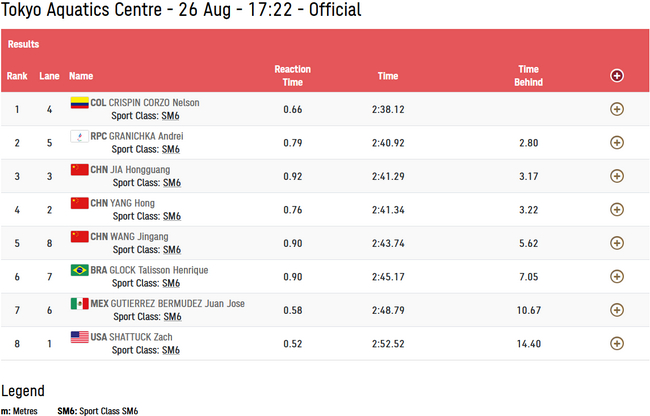Screen dimensions: 650x416
Task: Open athlete GUTIERREZ BERMUDEZ Juan Jose
Action: [x=177, y=304]
